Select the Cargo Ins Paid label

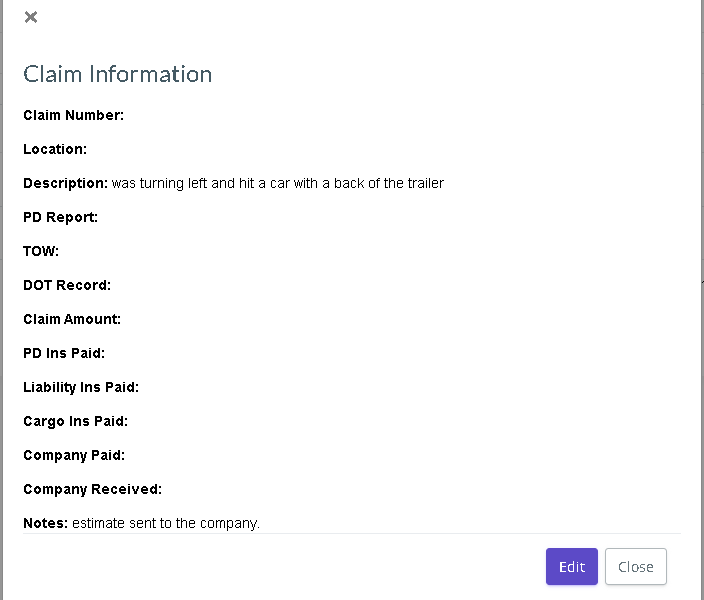75,421
